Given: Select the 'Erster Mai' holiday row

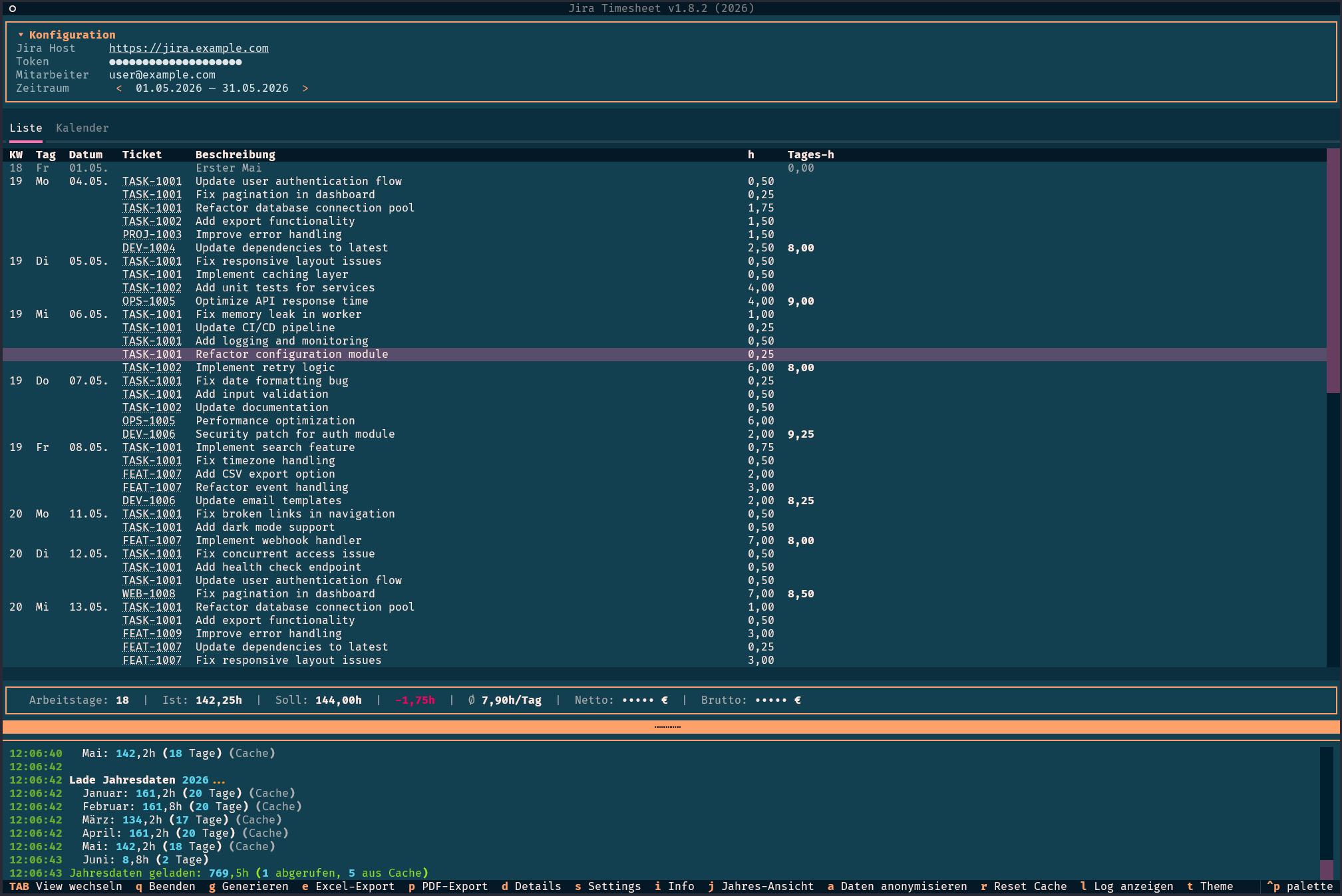Looking at the screenshot, I should (665, 168).
